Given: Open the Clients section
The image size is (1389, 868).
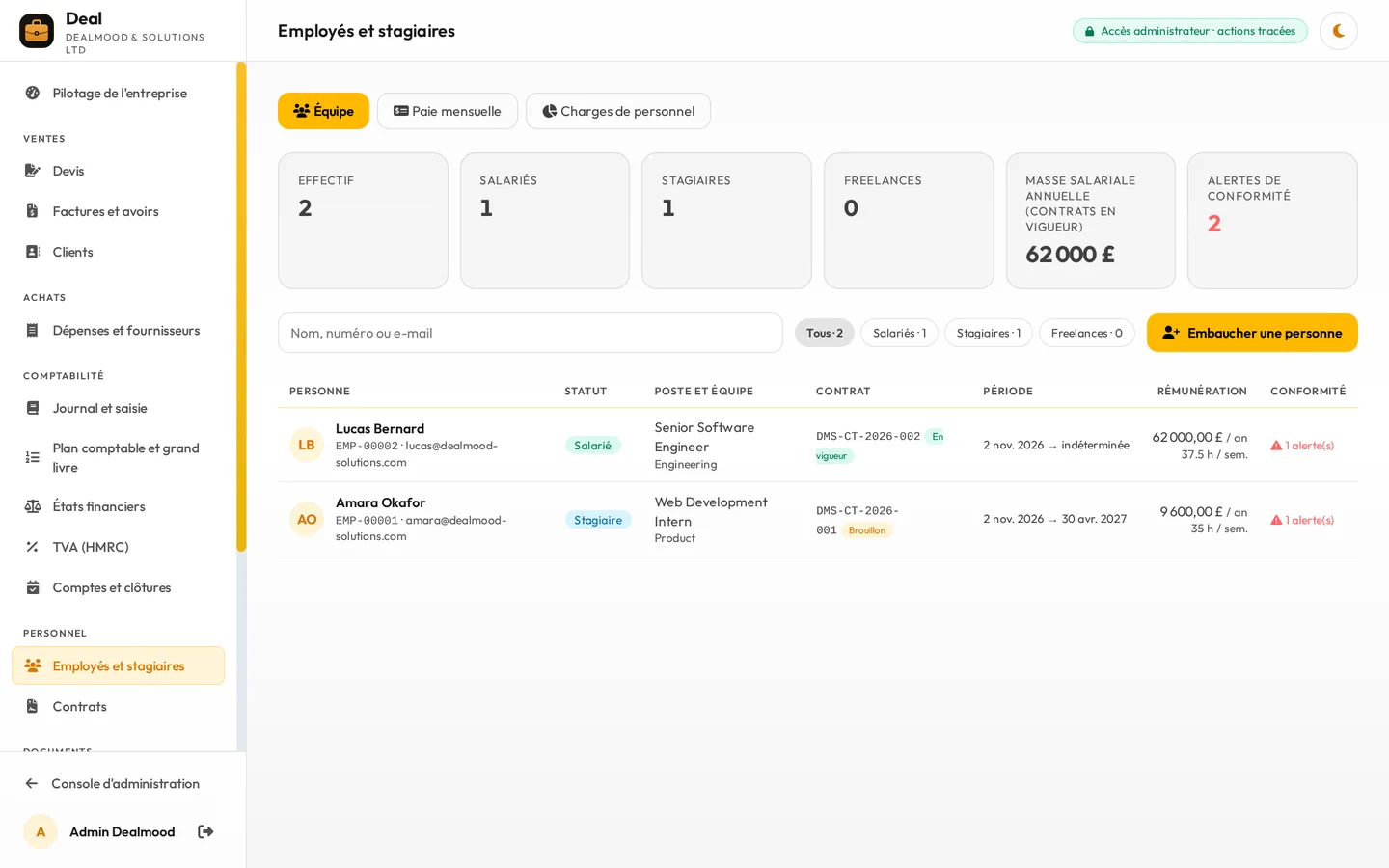Looking at the screenshot, I should 118,252.
